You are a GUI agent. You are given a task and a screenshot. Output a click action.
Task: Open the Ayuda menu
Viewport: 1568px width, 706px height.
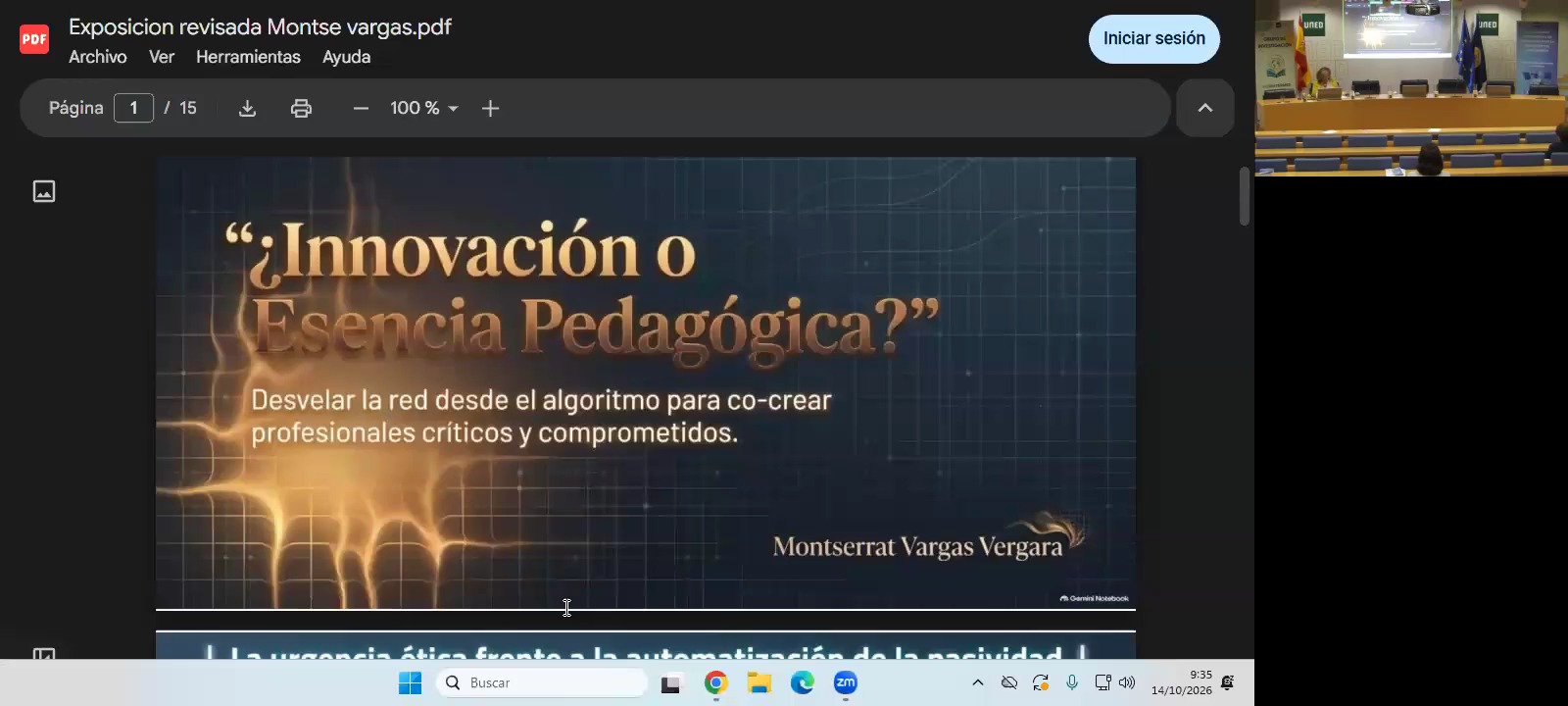(x=347, y=57)
